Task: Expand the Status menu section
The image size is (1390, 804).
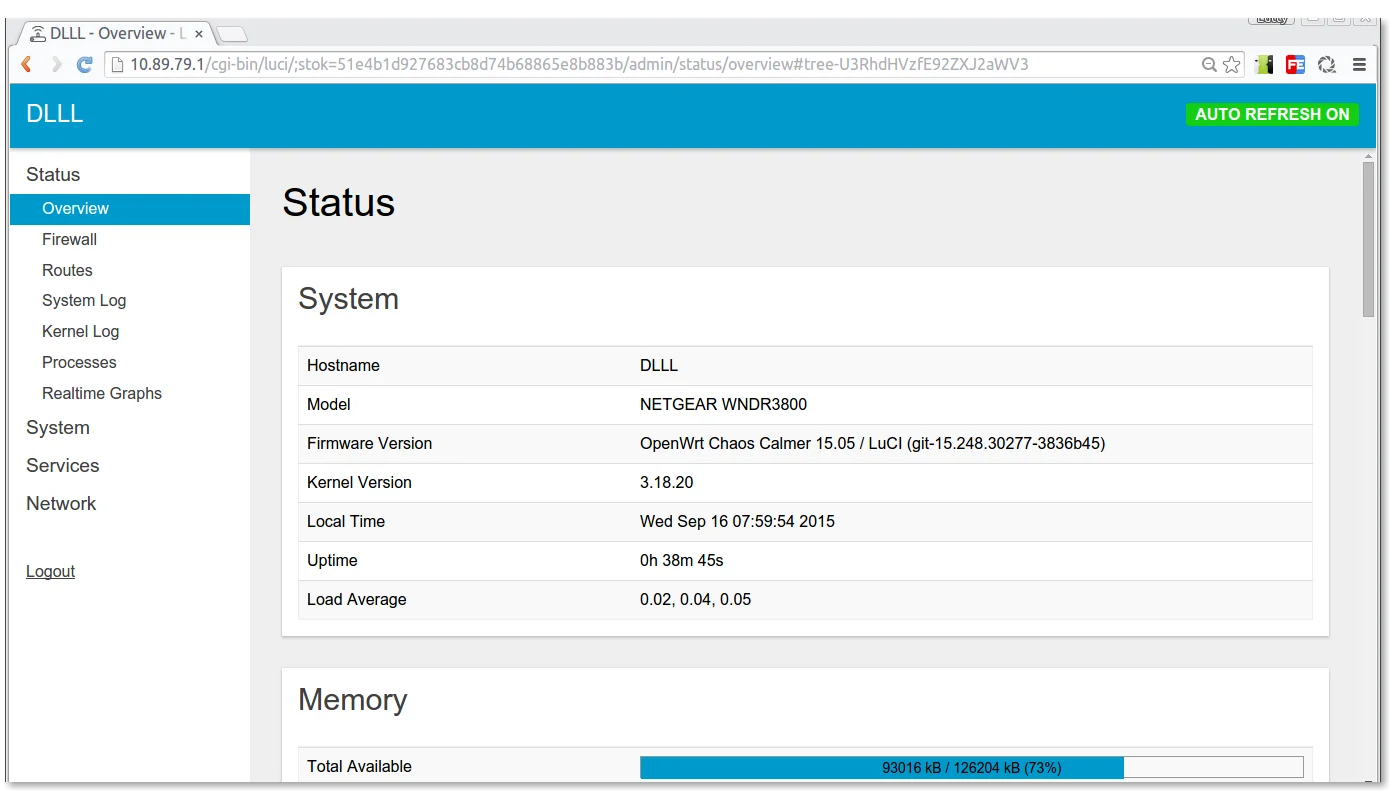Action: click(53, 175)
